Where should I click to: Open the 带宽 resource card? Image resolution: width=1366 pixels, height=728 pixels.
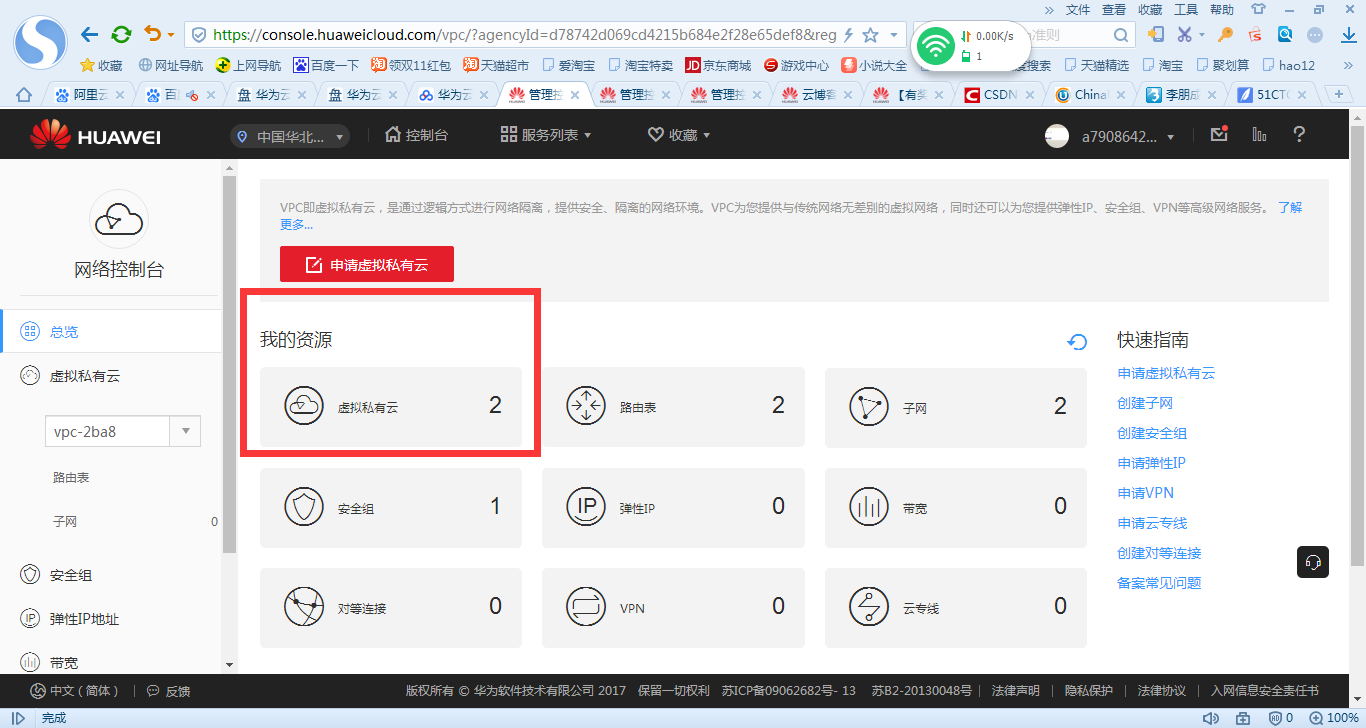pyautogui.click(x=956, y=507)
